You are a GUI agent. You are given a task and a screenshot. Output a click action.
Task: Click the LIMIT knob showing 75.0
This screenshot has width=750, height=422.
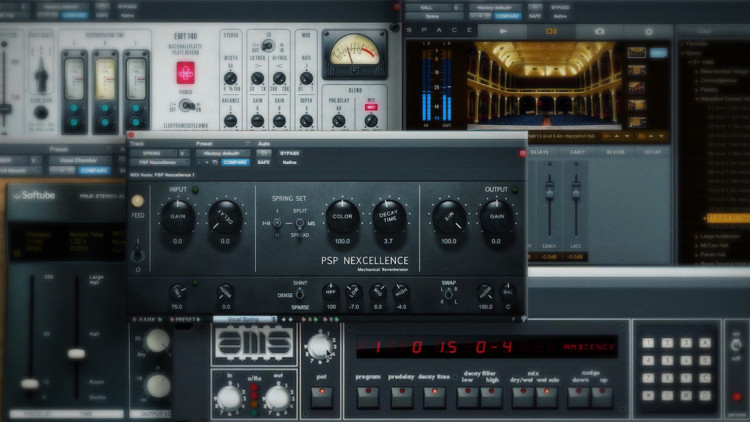tap(177, 291)
